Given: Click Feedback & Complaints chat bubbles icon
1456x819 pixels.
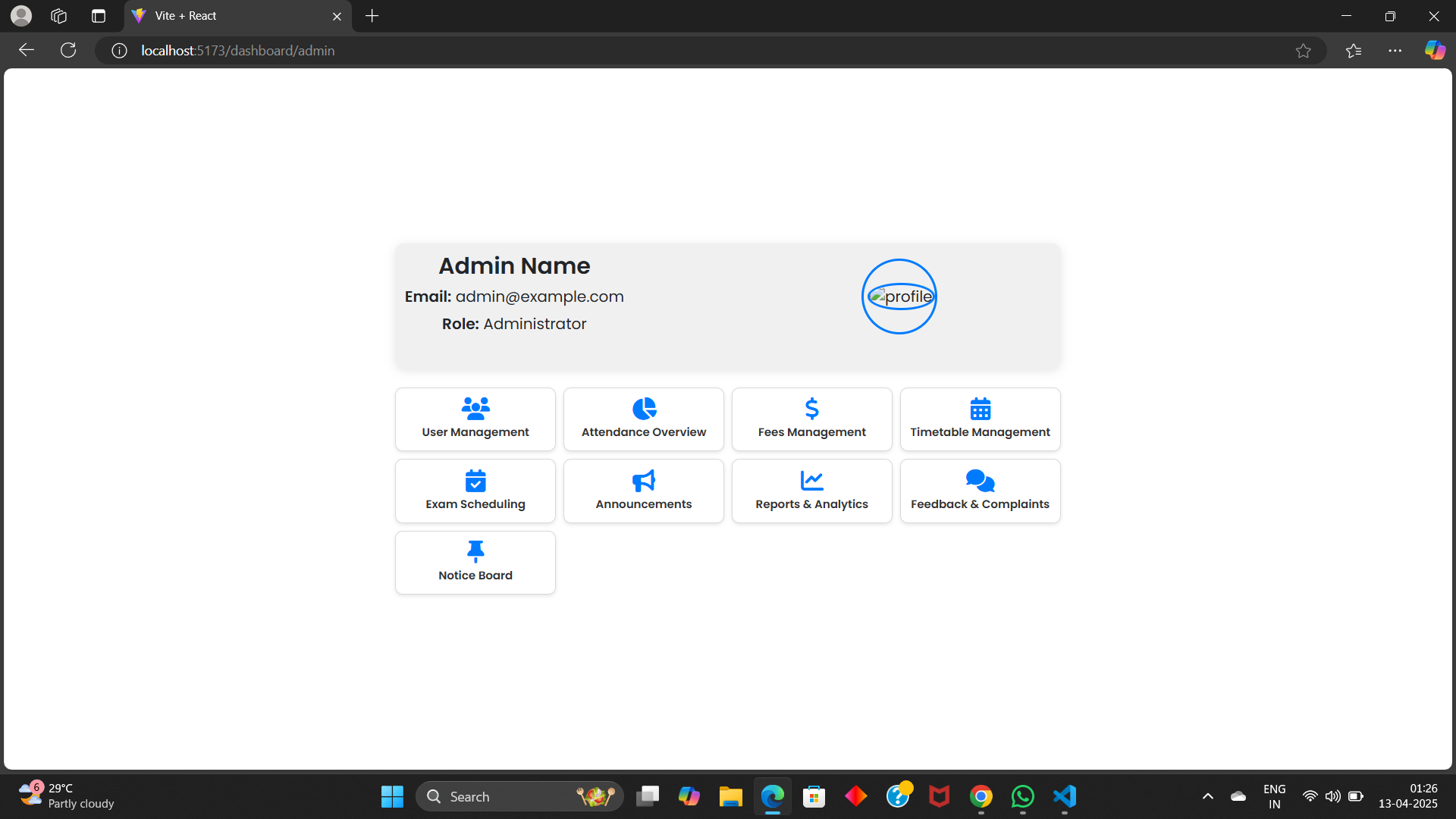Looking at the screenshot, I should (x=980, y=481).
